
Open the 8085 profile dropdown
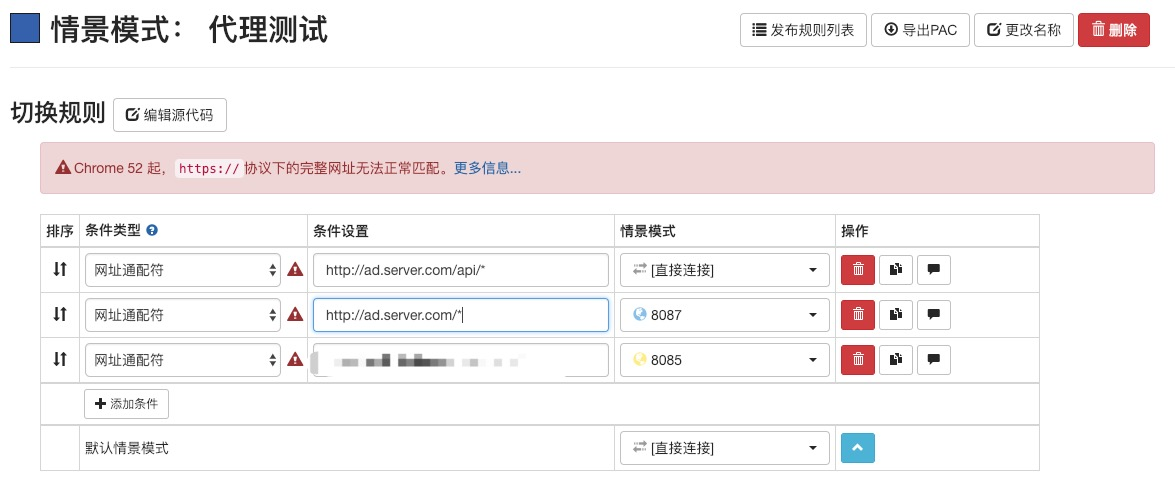point(725,360)
